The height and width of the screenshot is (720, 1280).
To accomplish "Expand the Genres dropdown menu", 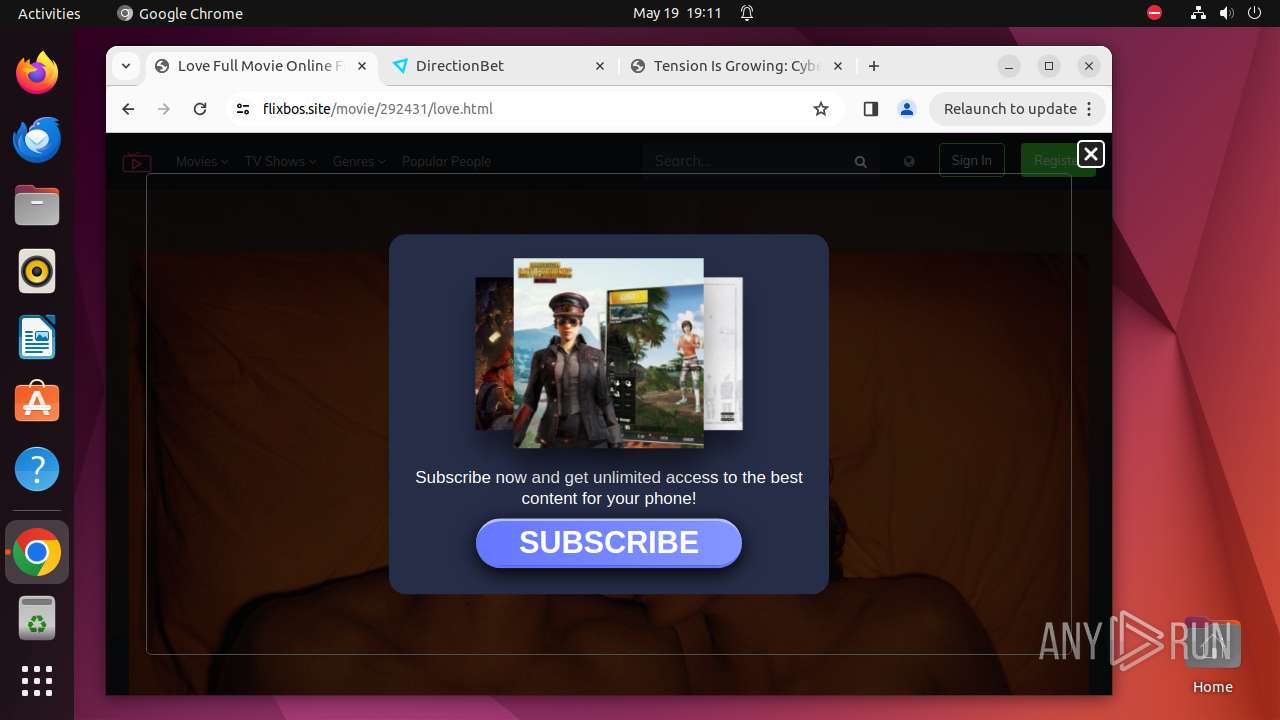I will coord(359,161).
